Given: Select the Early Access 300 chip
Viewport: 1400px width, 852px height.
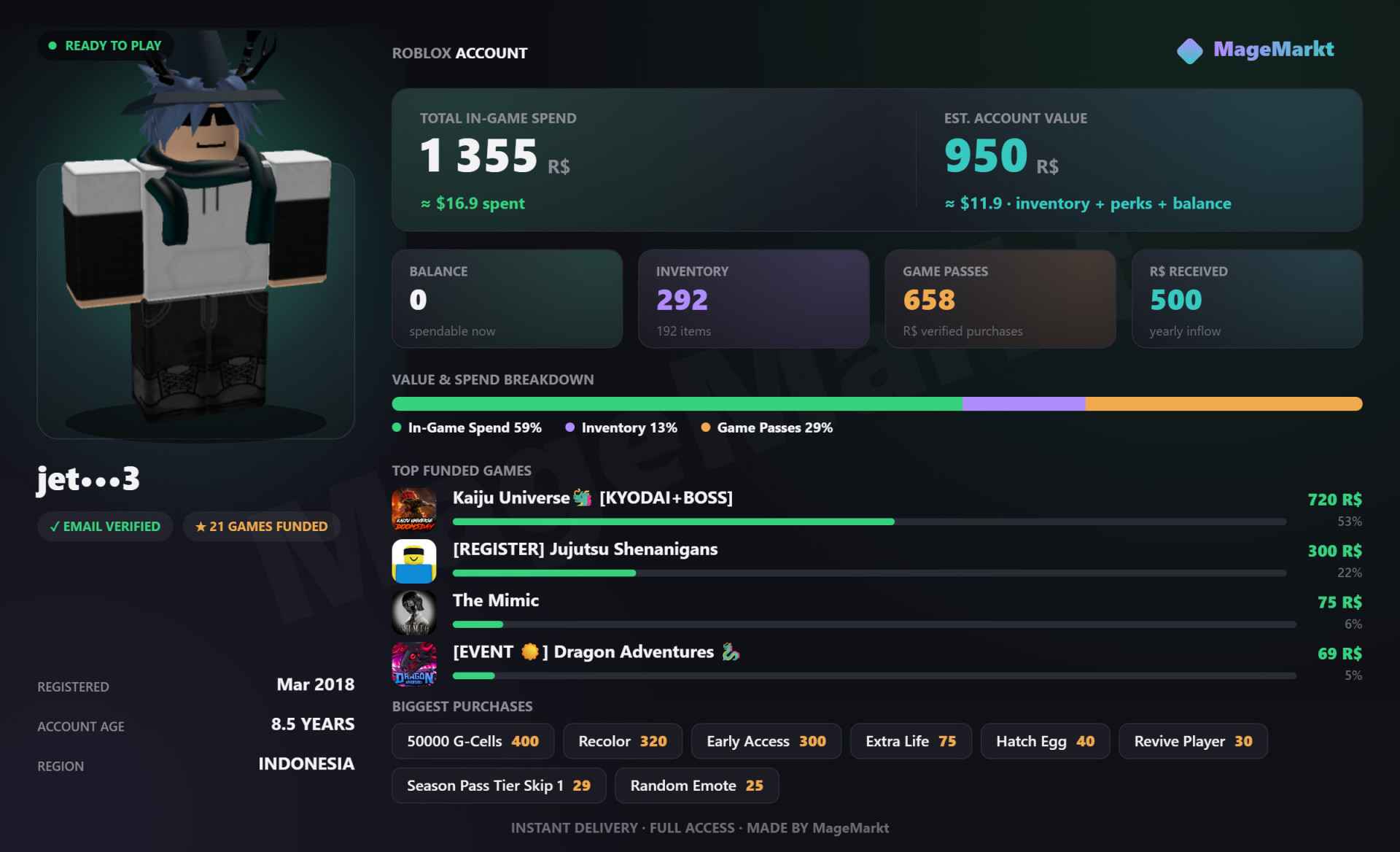Looking at the screenshot, I should (x=766, y=741).
